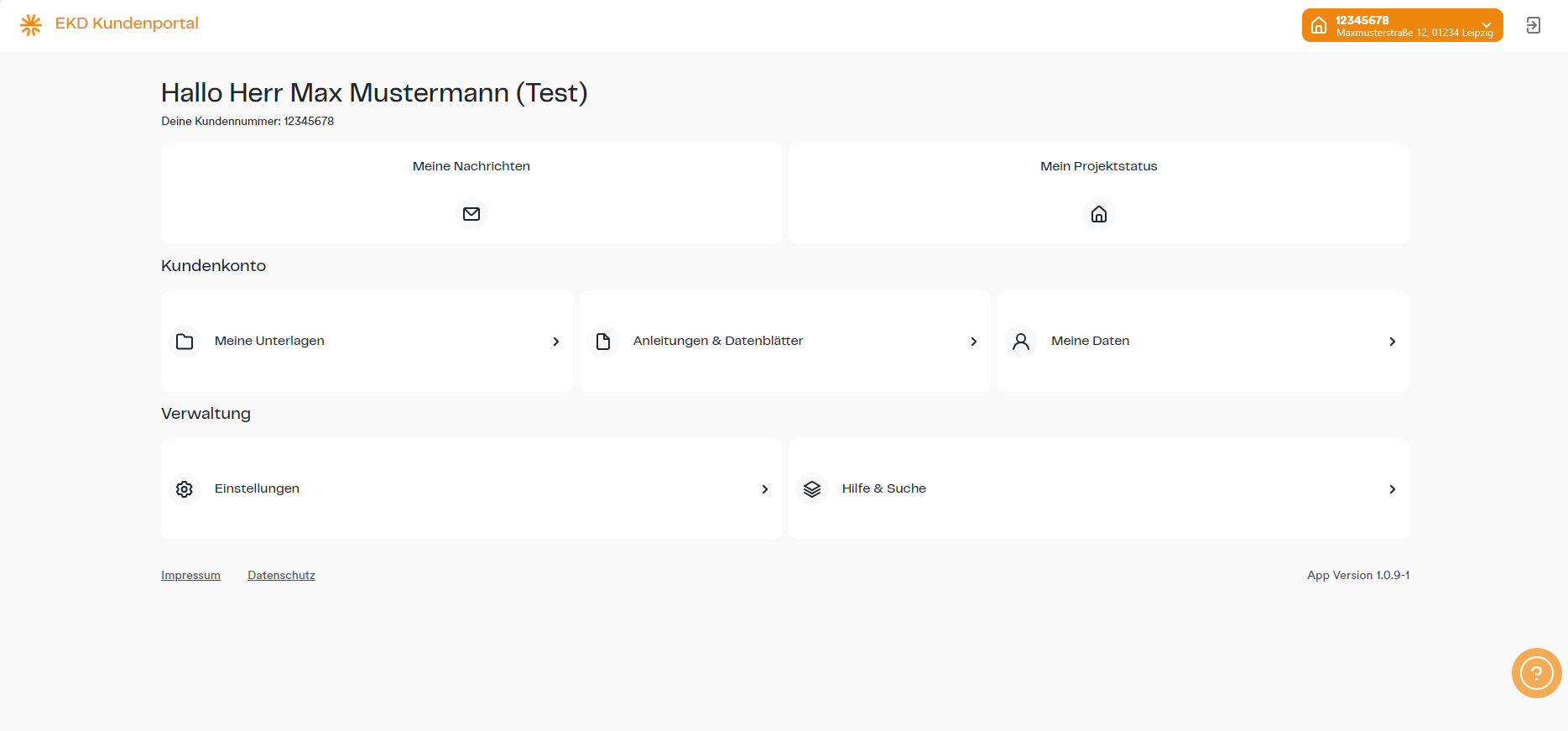Click the logout icon in the header
Viewport: 1568px width, 731px height.
[1534, 25]
